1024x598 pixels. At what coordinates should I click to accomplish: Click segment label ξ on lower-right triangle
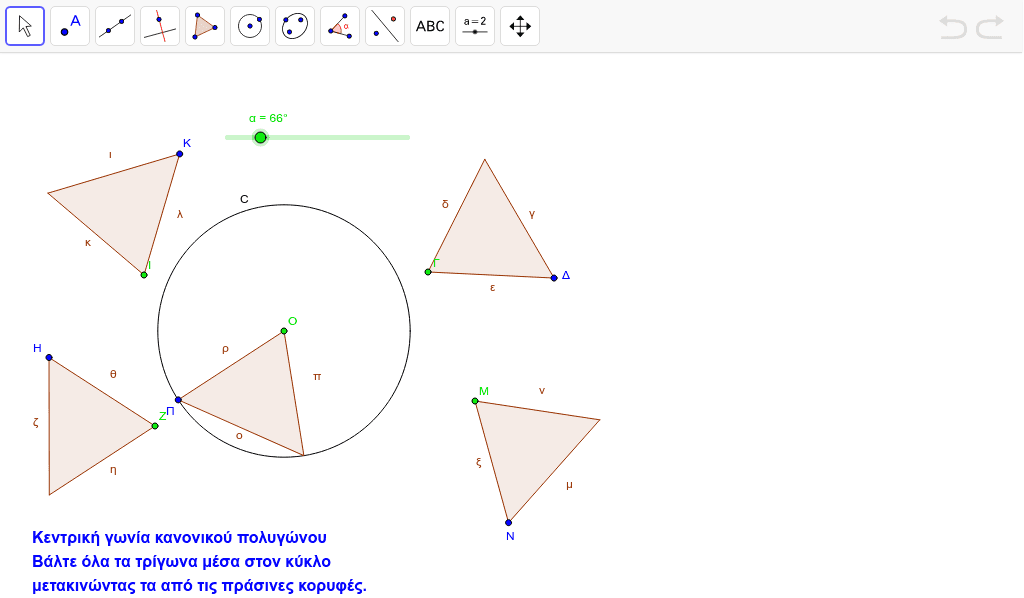pyautogui.click(x=479, y=462)
